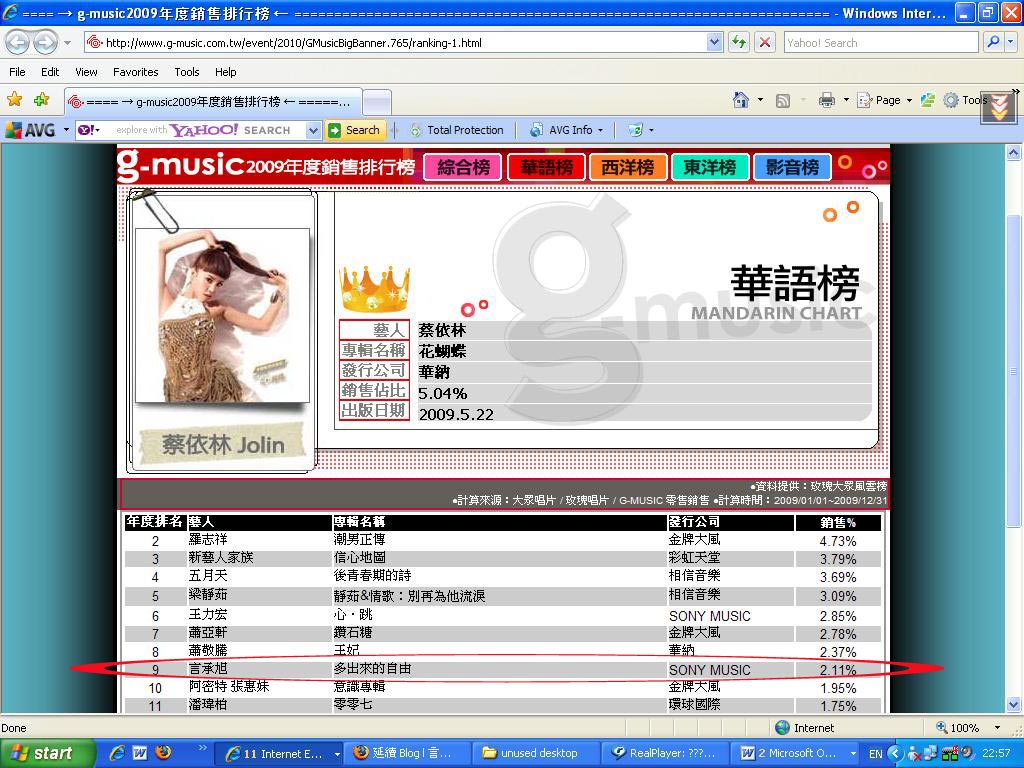Expand AVG logo dropdown arrow
Viewport: 1024px width, 768px height.
[x=66, y=130]
